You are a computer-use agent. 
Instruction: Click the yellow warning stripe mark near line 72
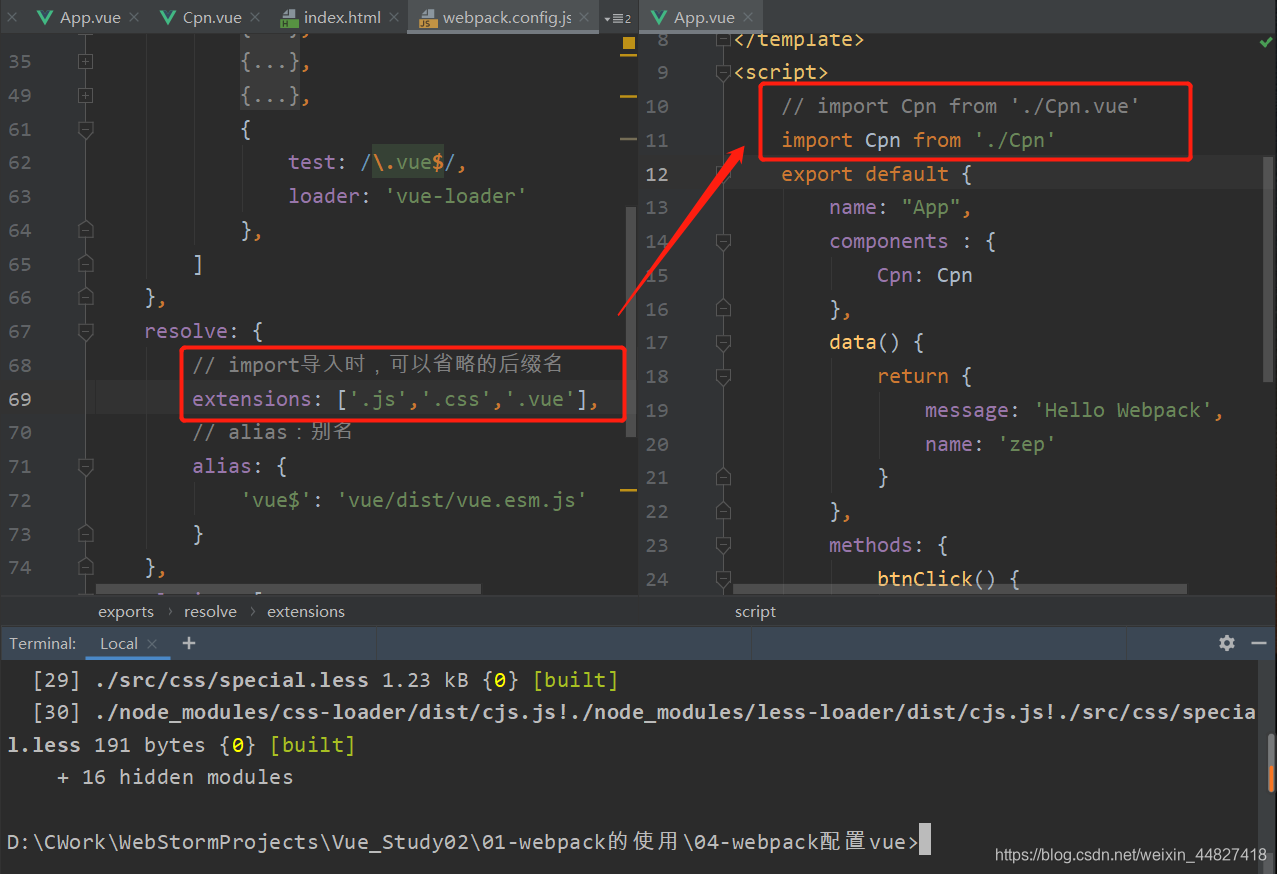(629, 490)
